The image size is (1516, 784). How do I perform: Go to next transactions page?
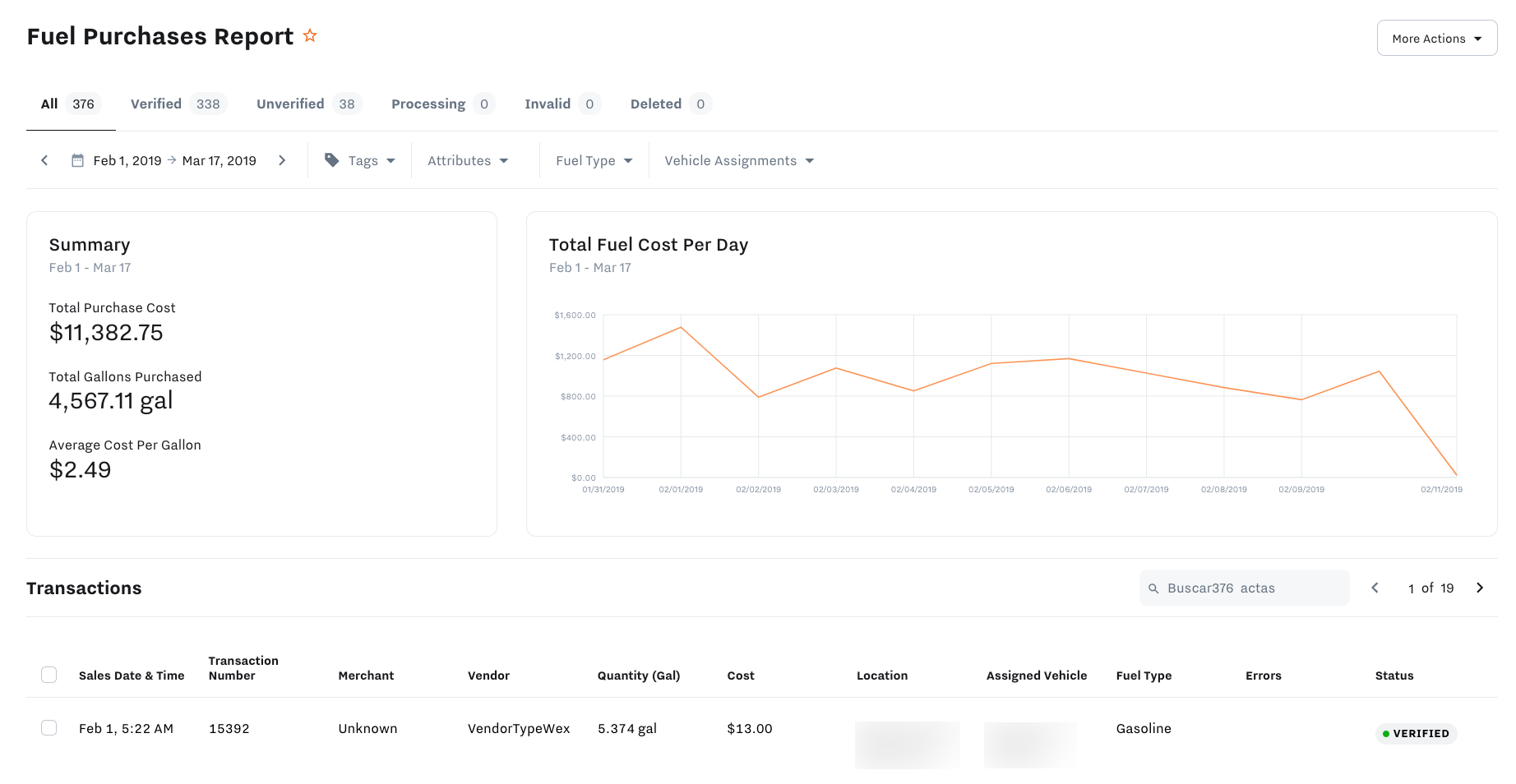click(x=1480, y=588)
